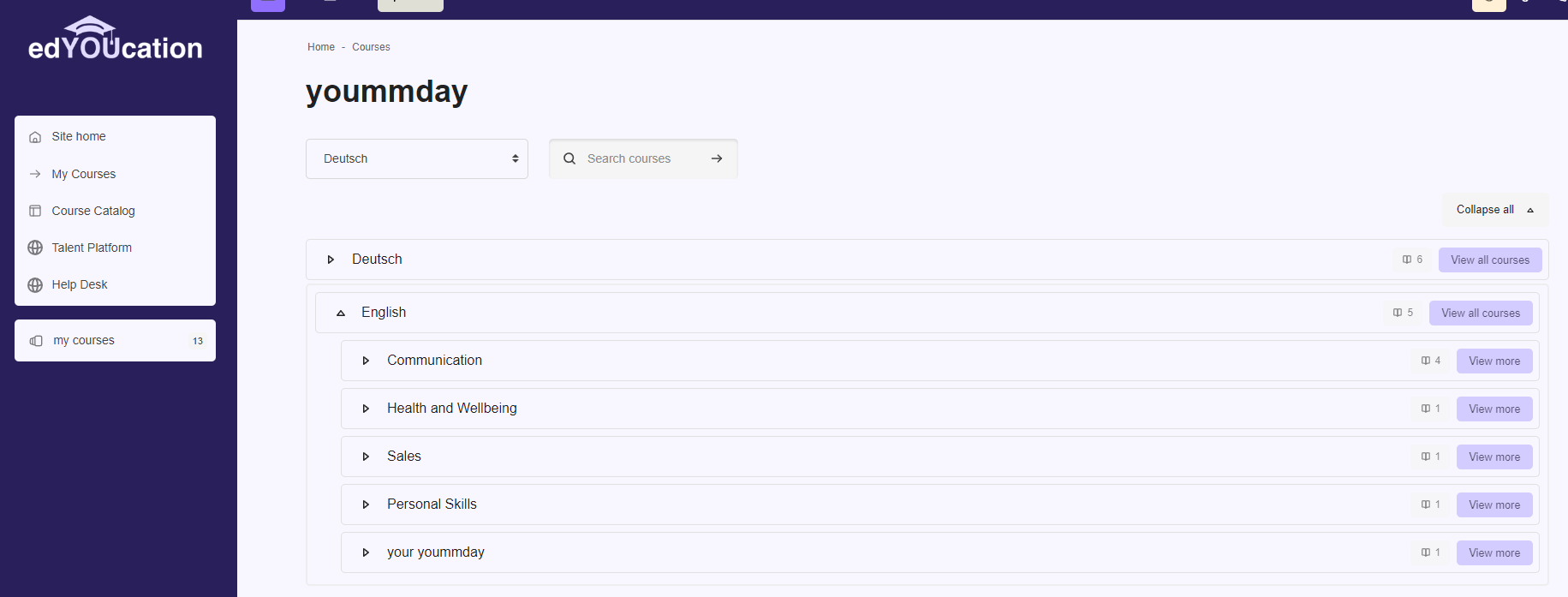The height and width of the screenshot is (597, 1568).
Task: Open the Communication category link
Action: 434,360
